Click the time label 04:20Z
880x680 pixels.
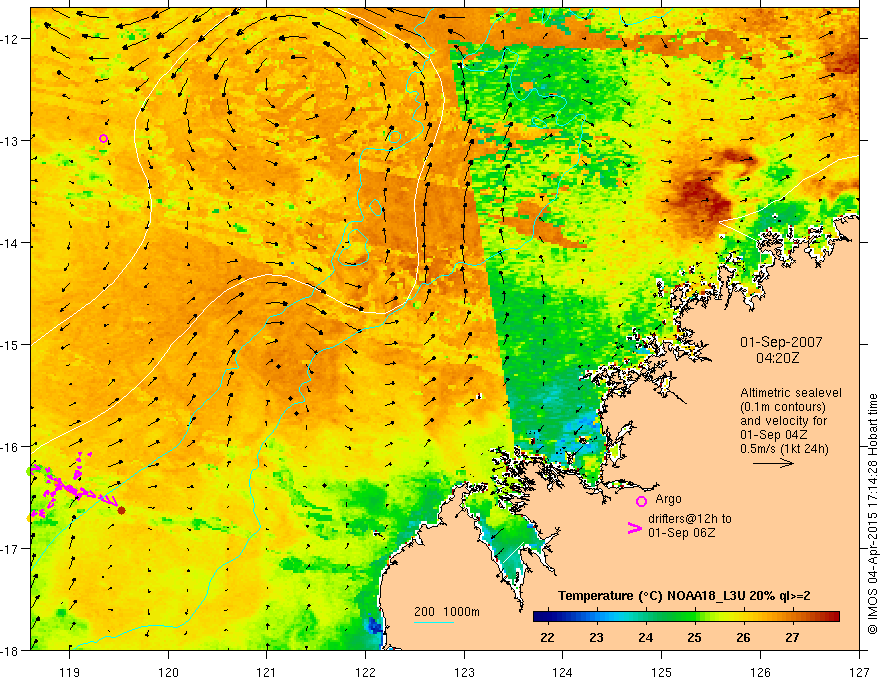(x=777, y=358)
